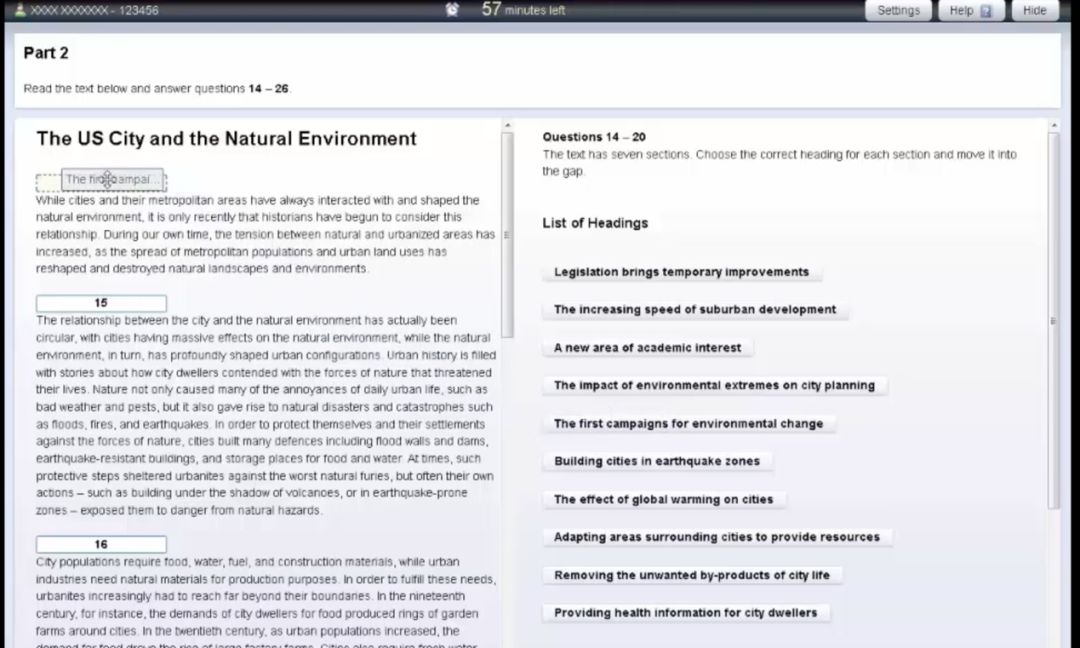1080x648 pixels.
Task: Click 'The US City and the Natural Environment' title
Action: click(227, 139)
